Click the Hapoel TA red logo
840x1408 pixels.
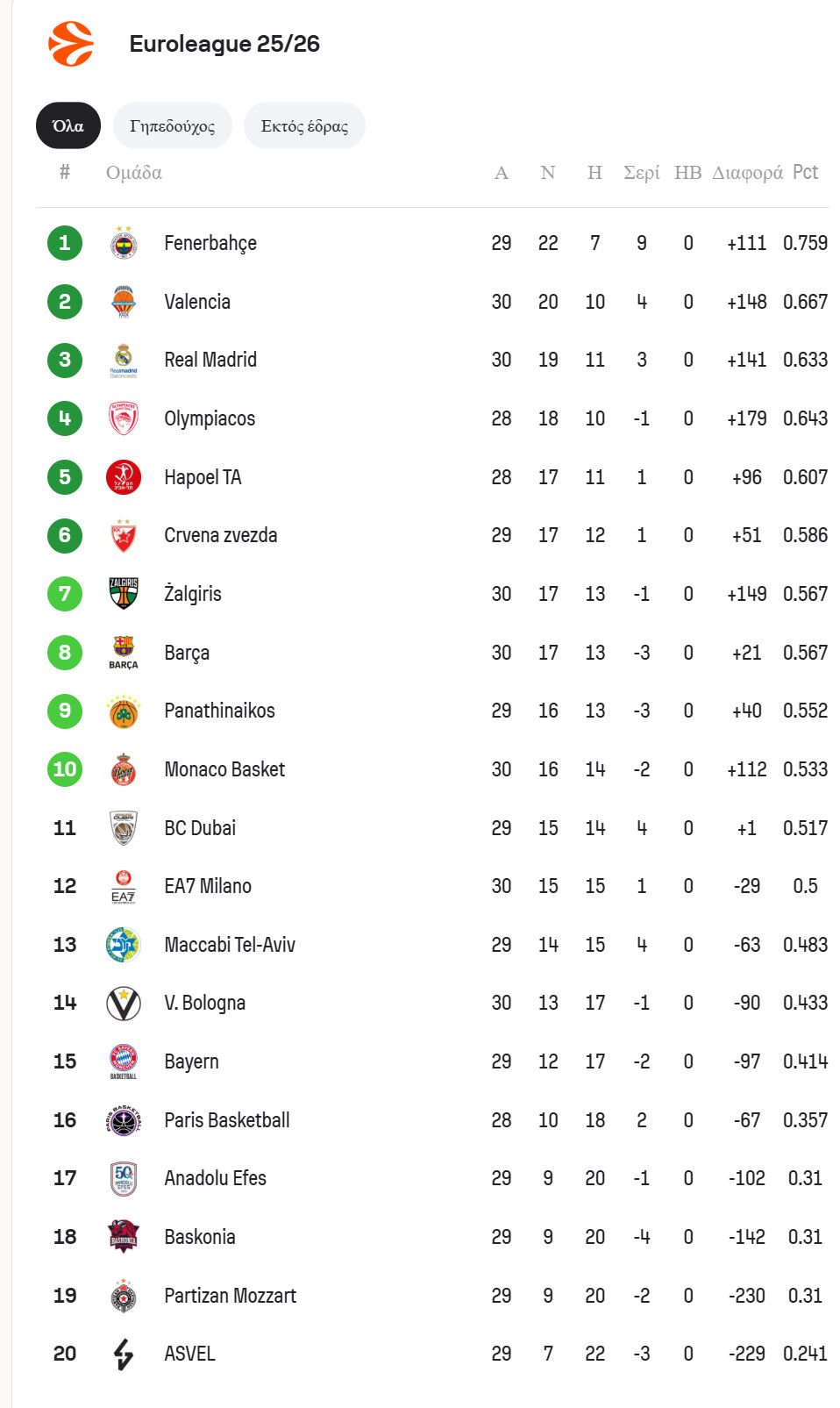click(x=124, y=477)
